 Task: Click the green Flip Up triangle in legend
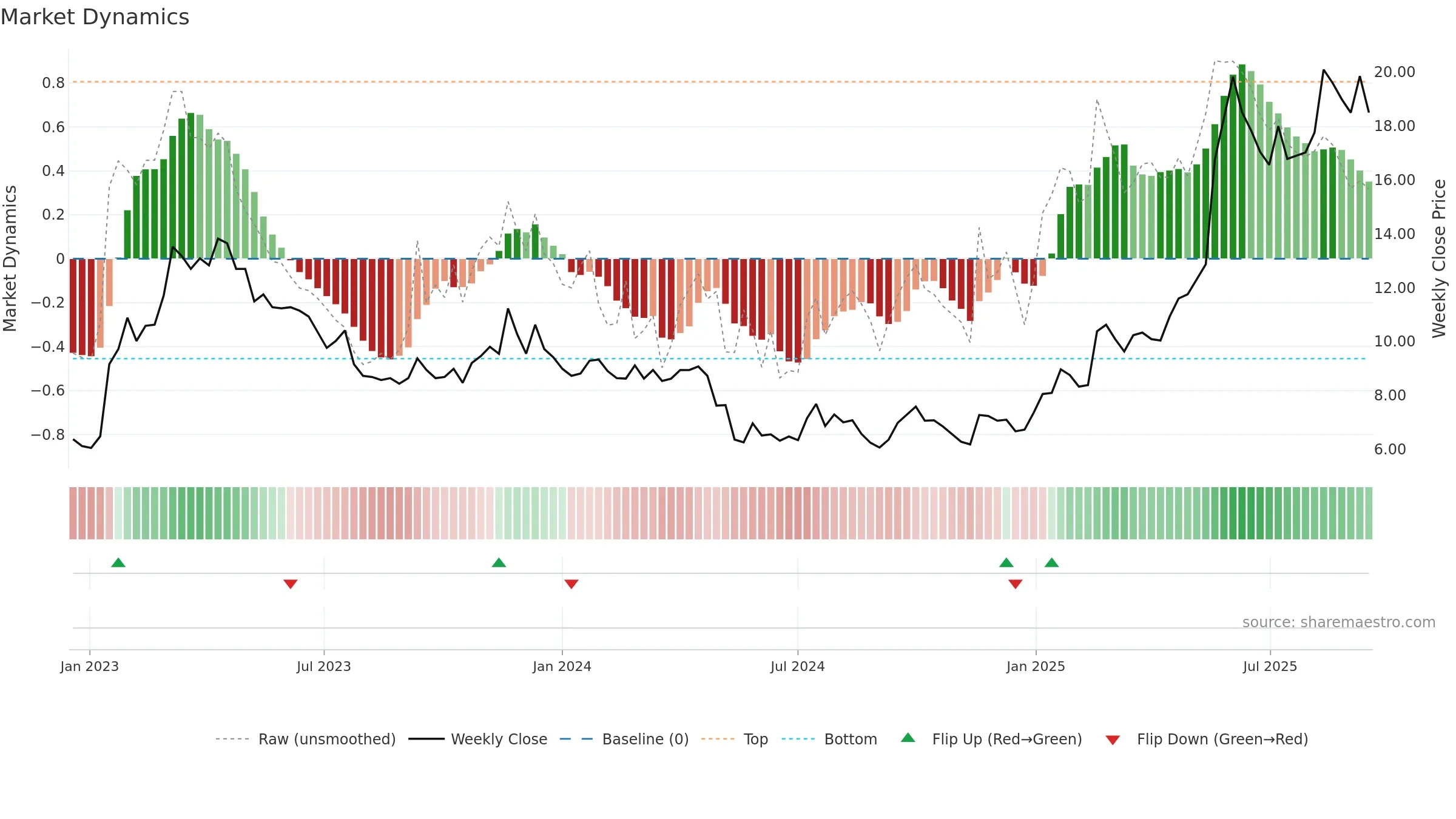click(908, 738)
